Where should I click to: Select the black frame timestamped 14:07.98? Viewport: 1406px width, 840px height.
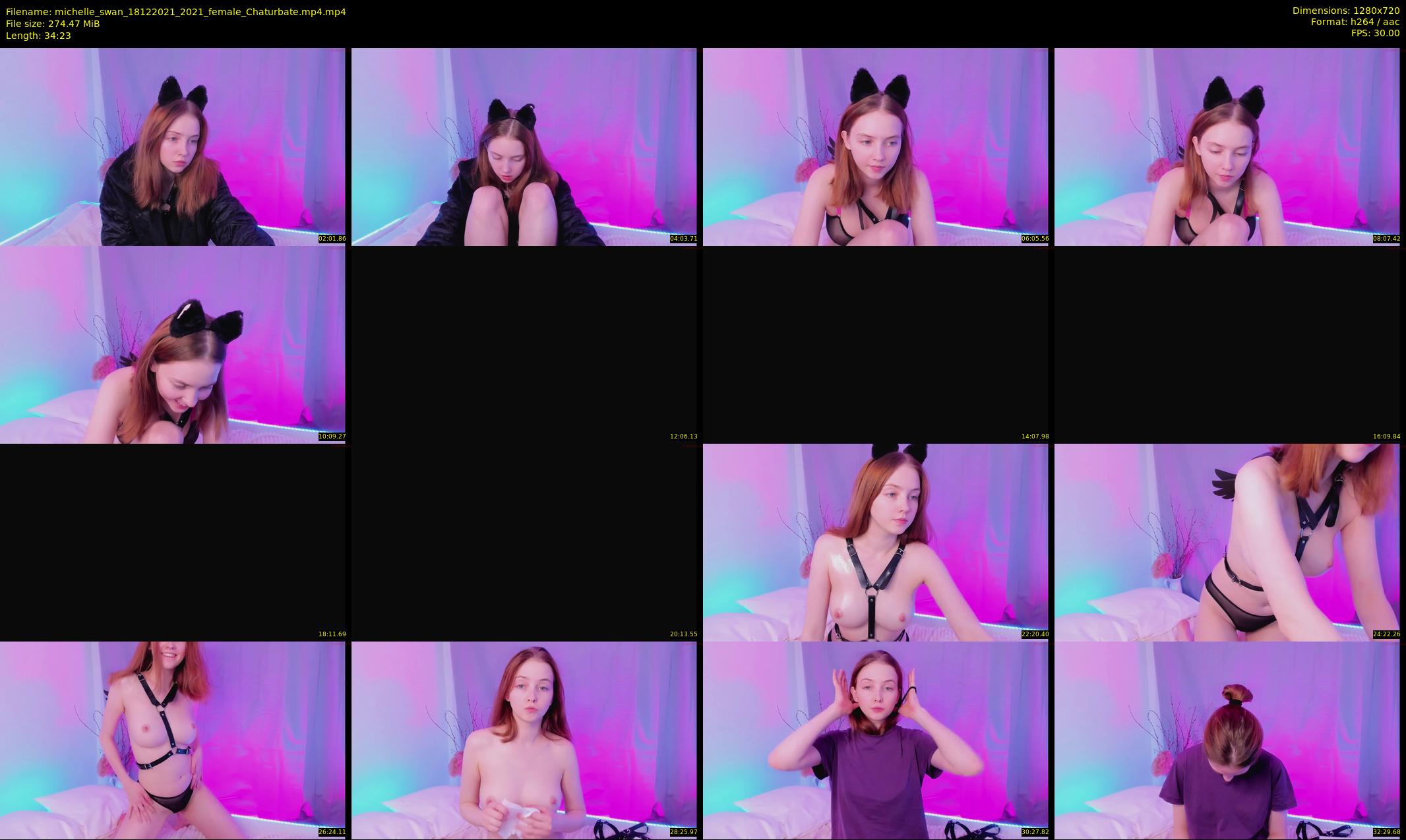tap(875, 344)
